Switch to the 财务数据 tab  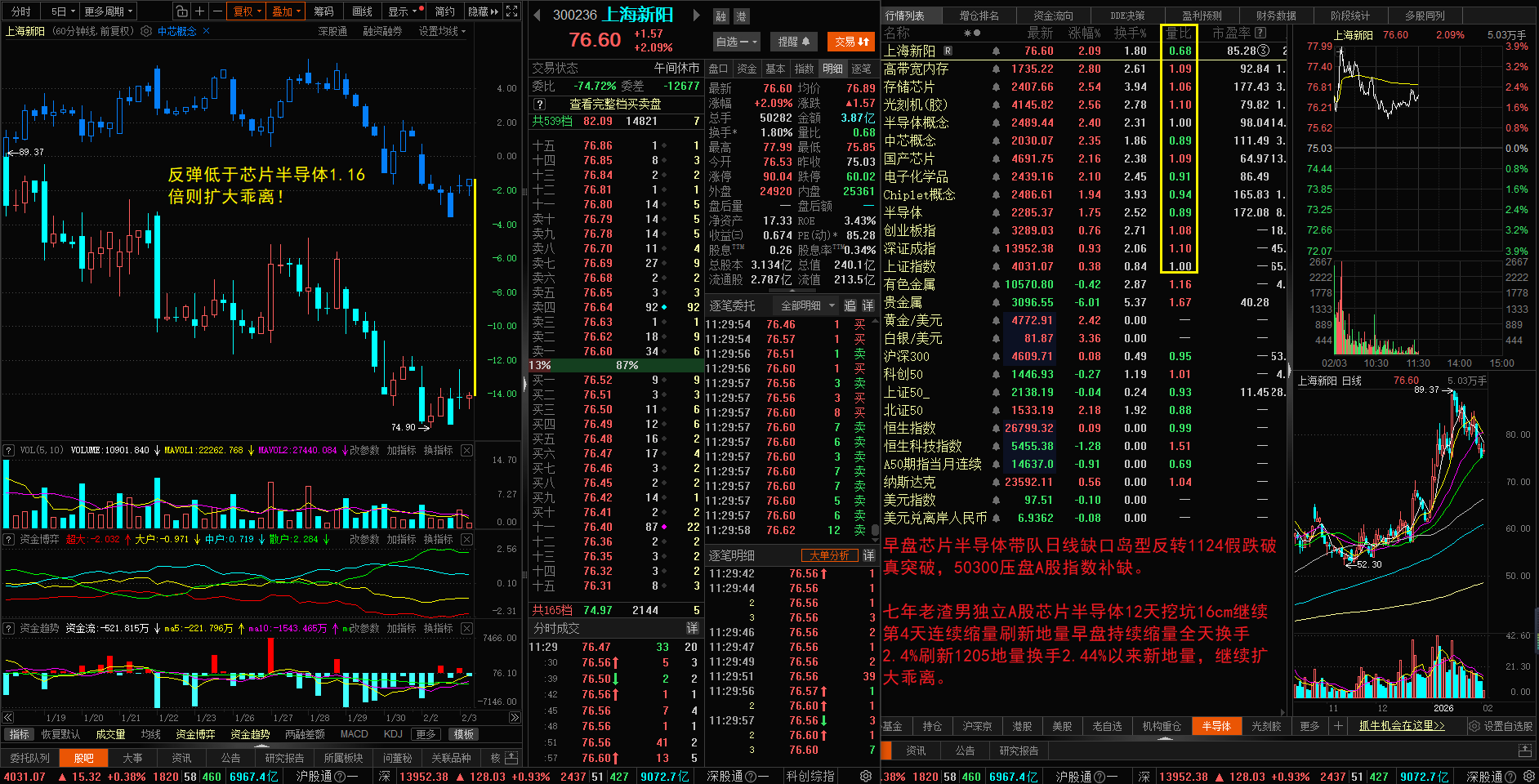[x=1277, y=16]
